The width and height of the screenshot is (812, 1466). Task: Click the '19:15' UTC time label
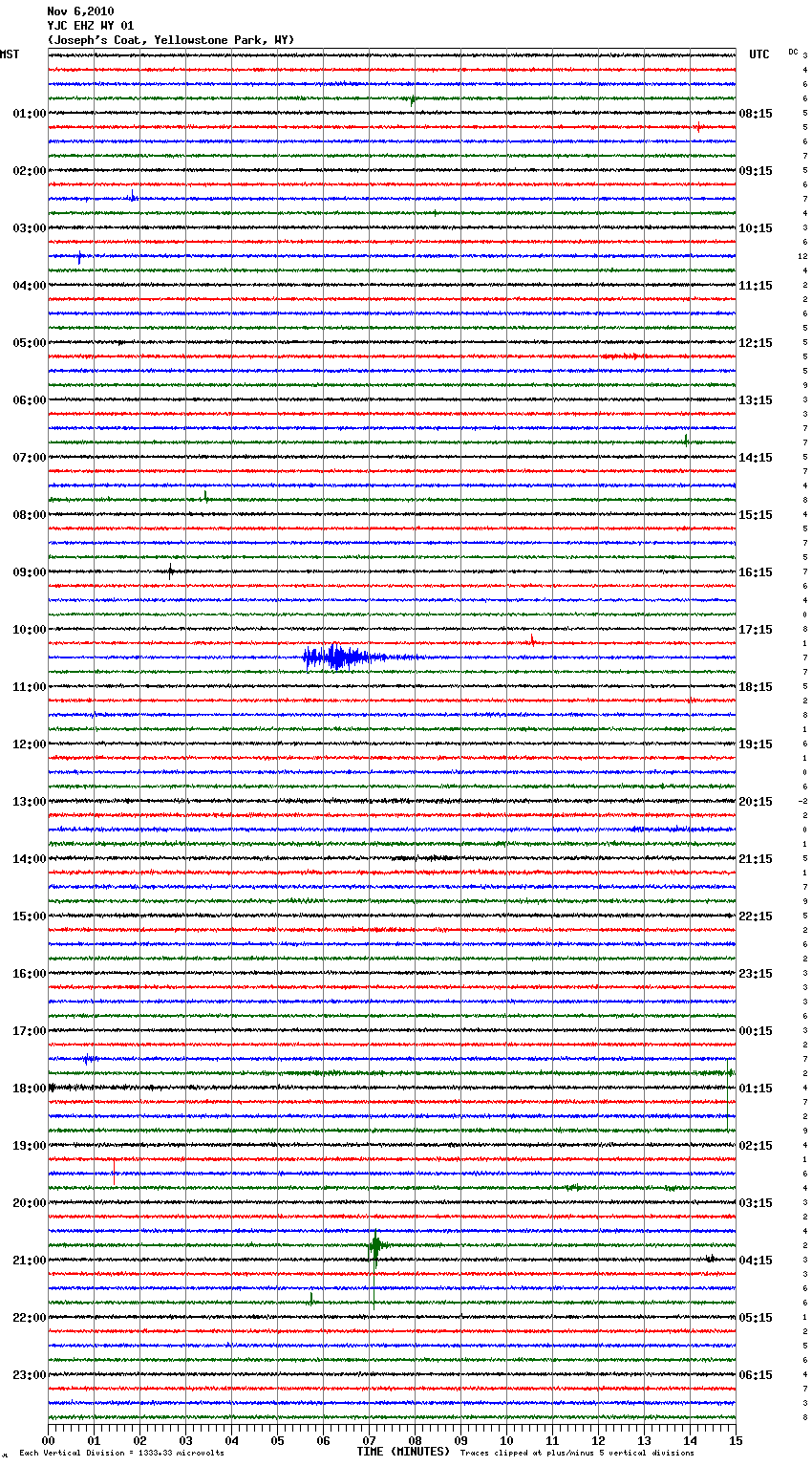[x=756, y=744]
